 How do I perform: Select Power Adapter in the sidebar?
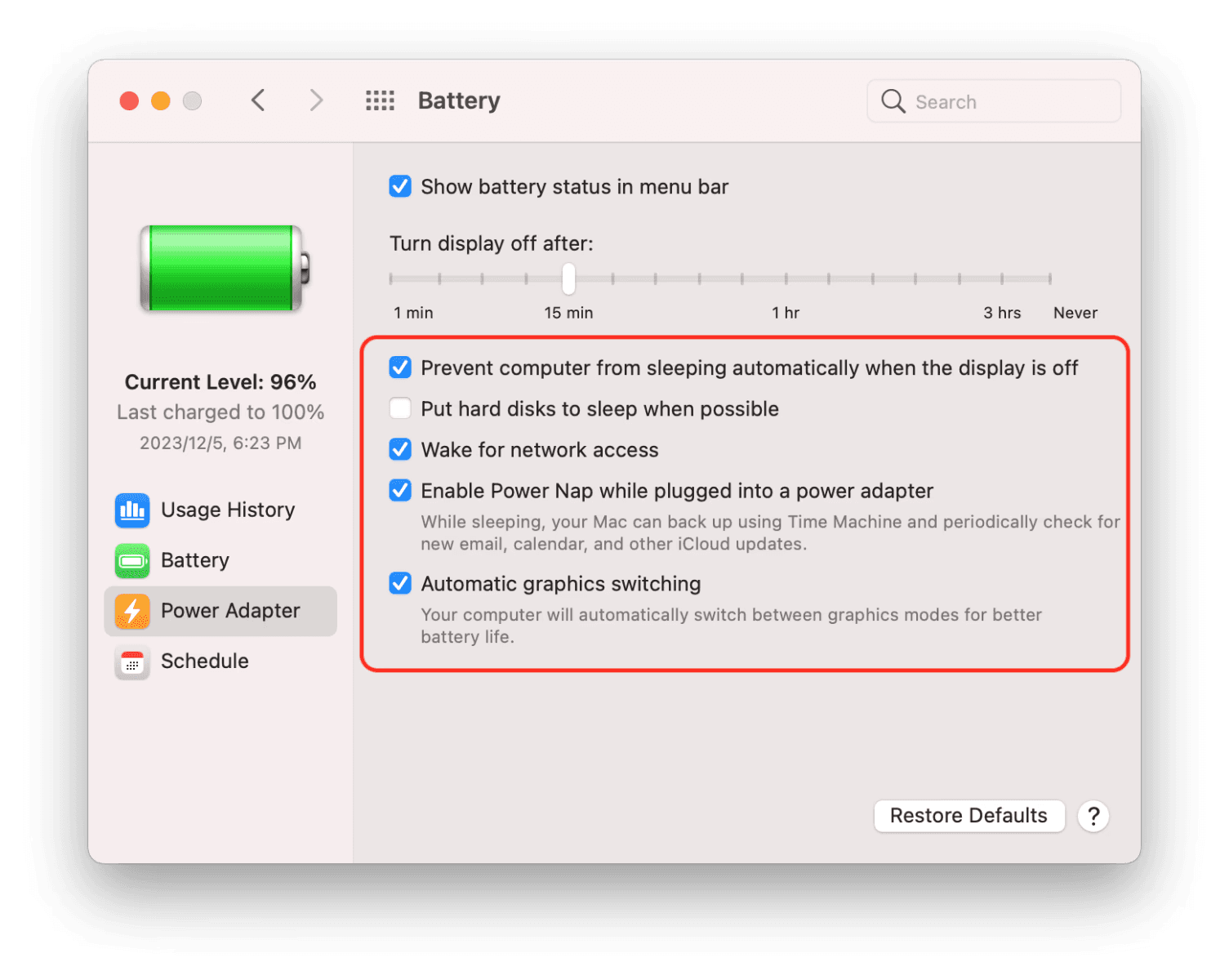pyautogui.click(x=230, y=611)
